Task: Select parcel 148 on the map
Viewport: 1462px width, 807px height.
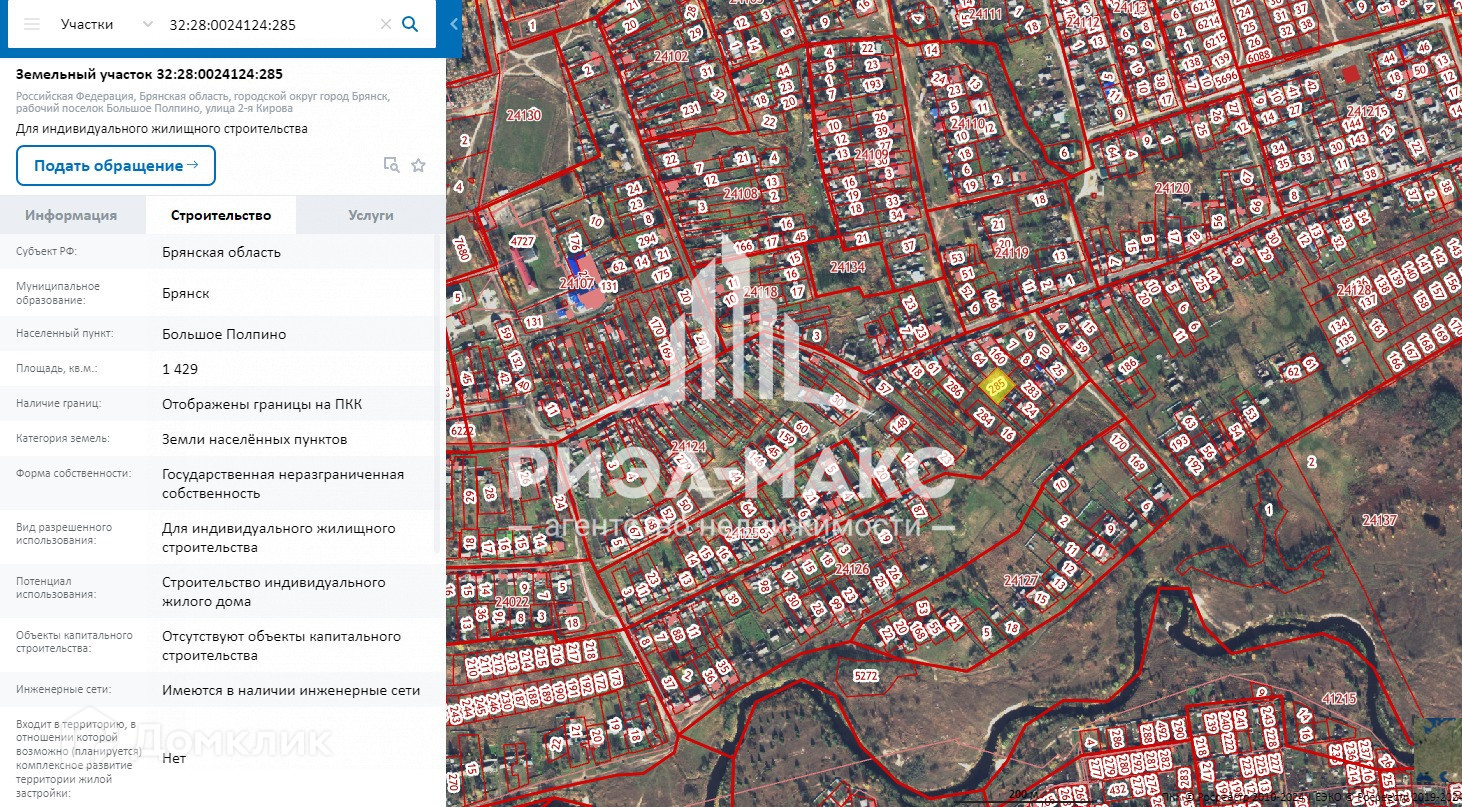Action: [x=899, y=423]
